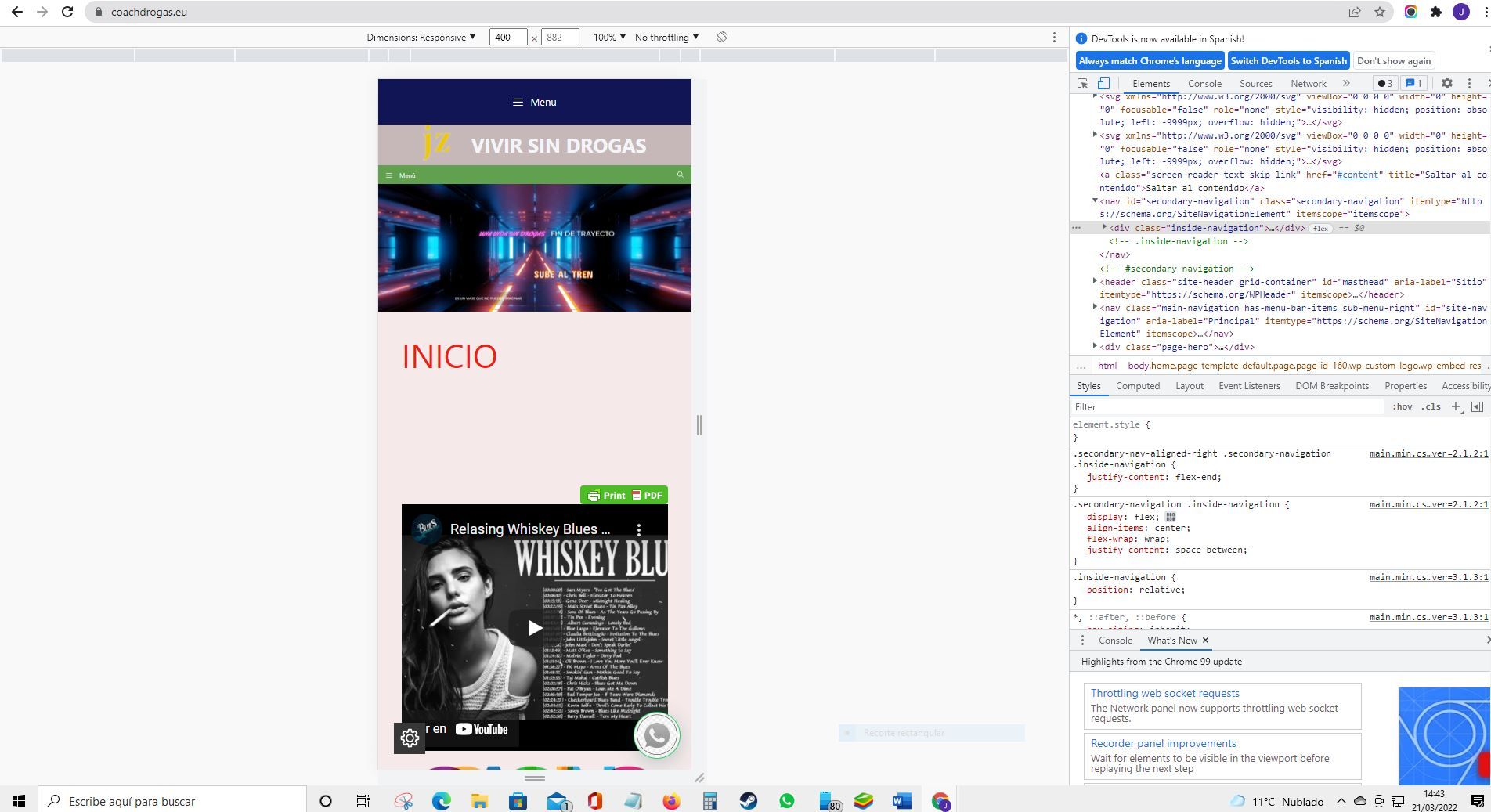
Task: Open the Event Listeners tab
Action: pyautogui.click(x=1249, y=386)
